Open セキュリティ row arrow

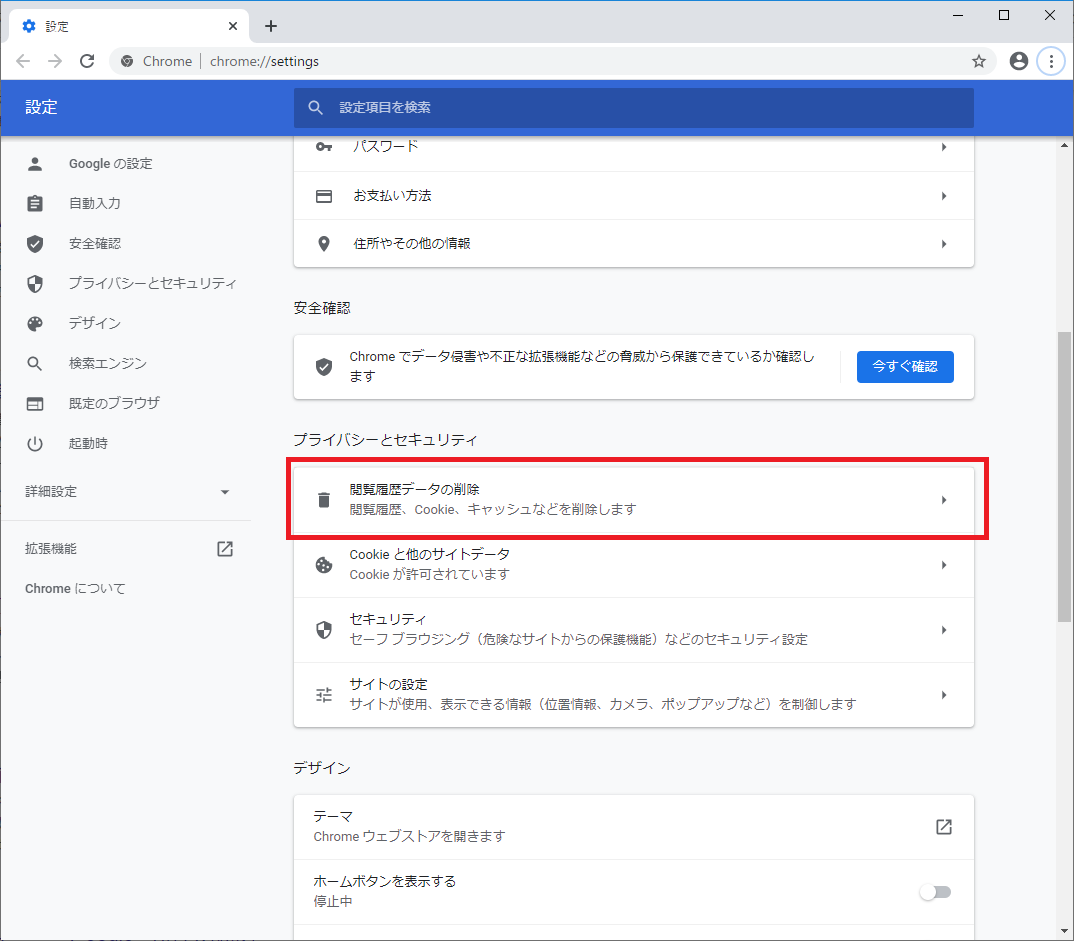(944, 630)
